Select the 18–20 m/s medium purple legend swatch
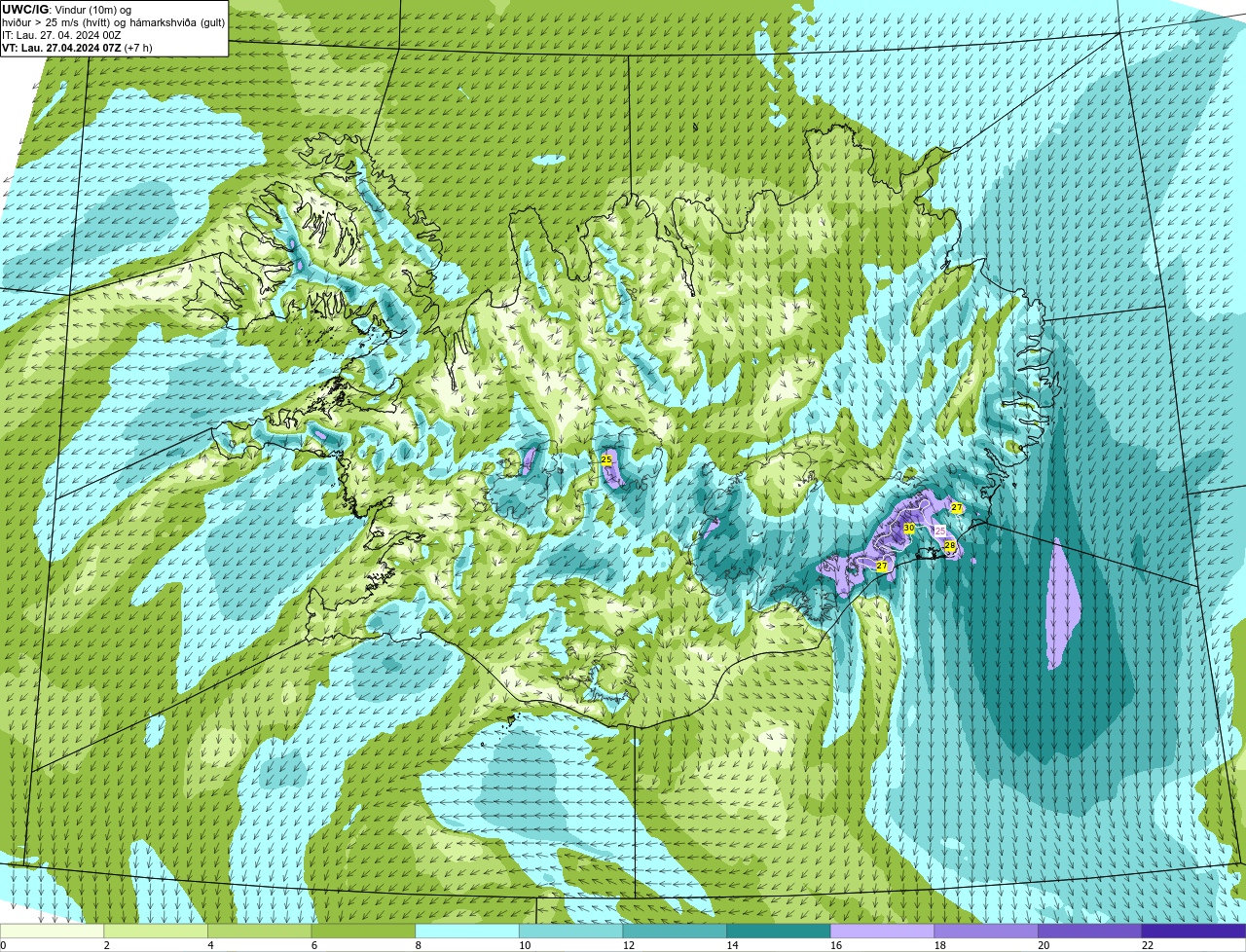The height and width of the screenshot is (952, 1246). click(986, 931)
